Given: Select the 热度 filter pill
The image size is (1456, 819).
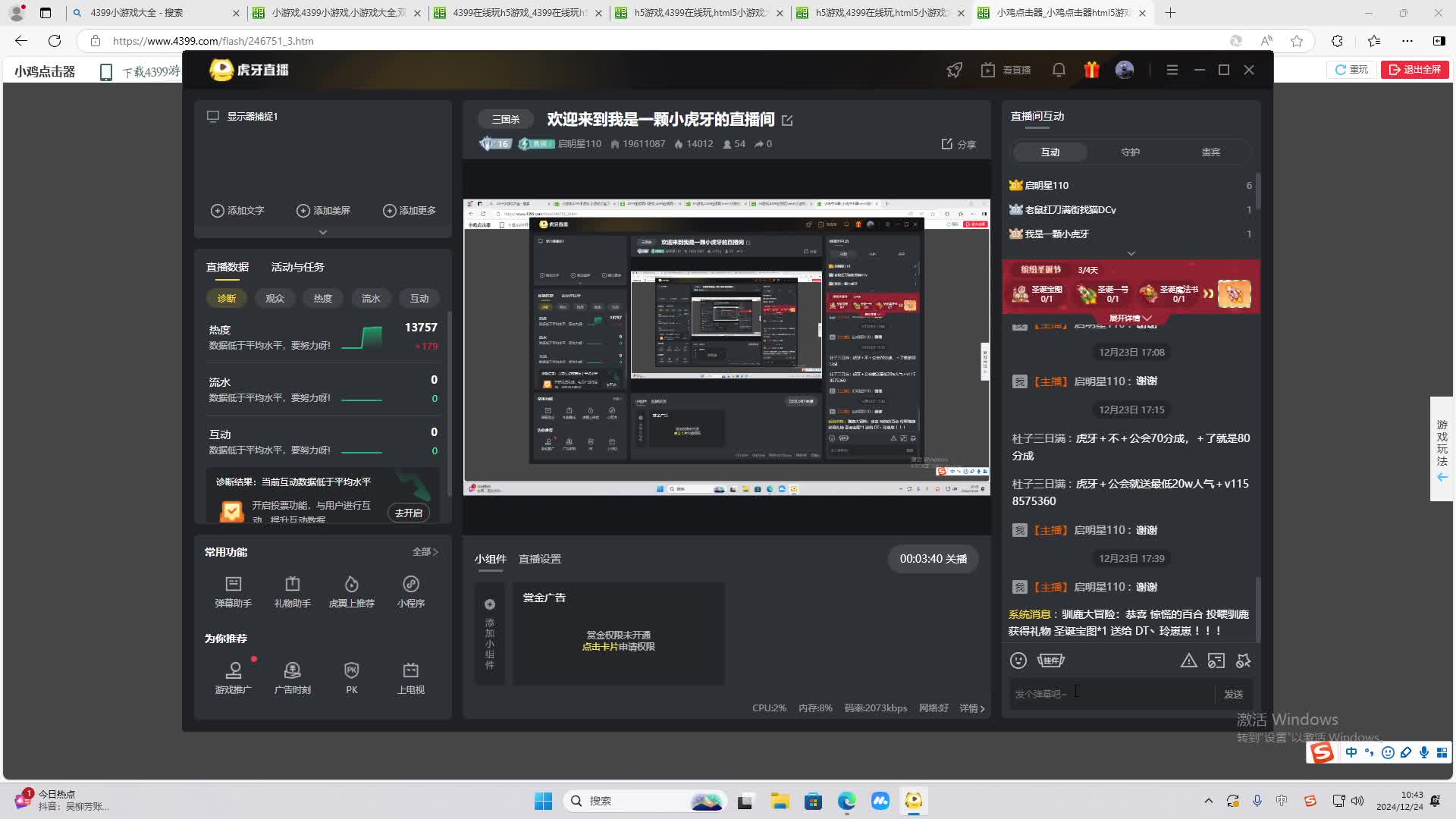Looking at the screenshot, I should 323,298.
